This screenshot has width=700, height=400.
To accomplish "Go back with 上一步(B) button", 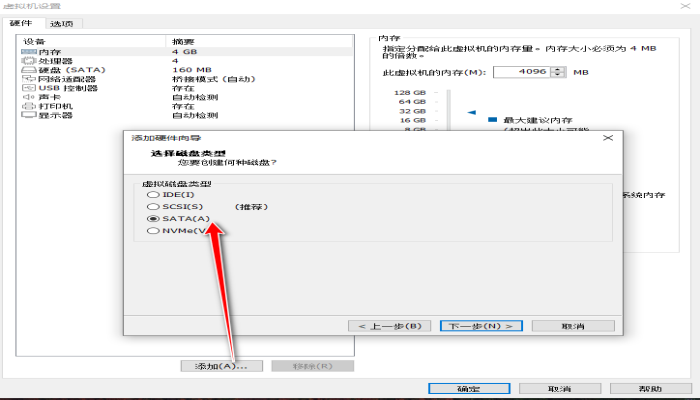I will (x=389, y=326).
